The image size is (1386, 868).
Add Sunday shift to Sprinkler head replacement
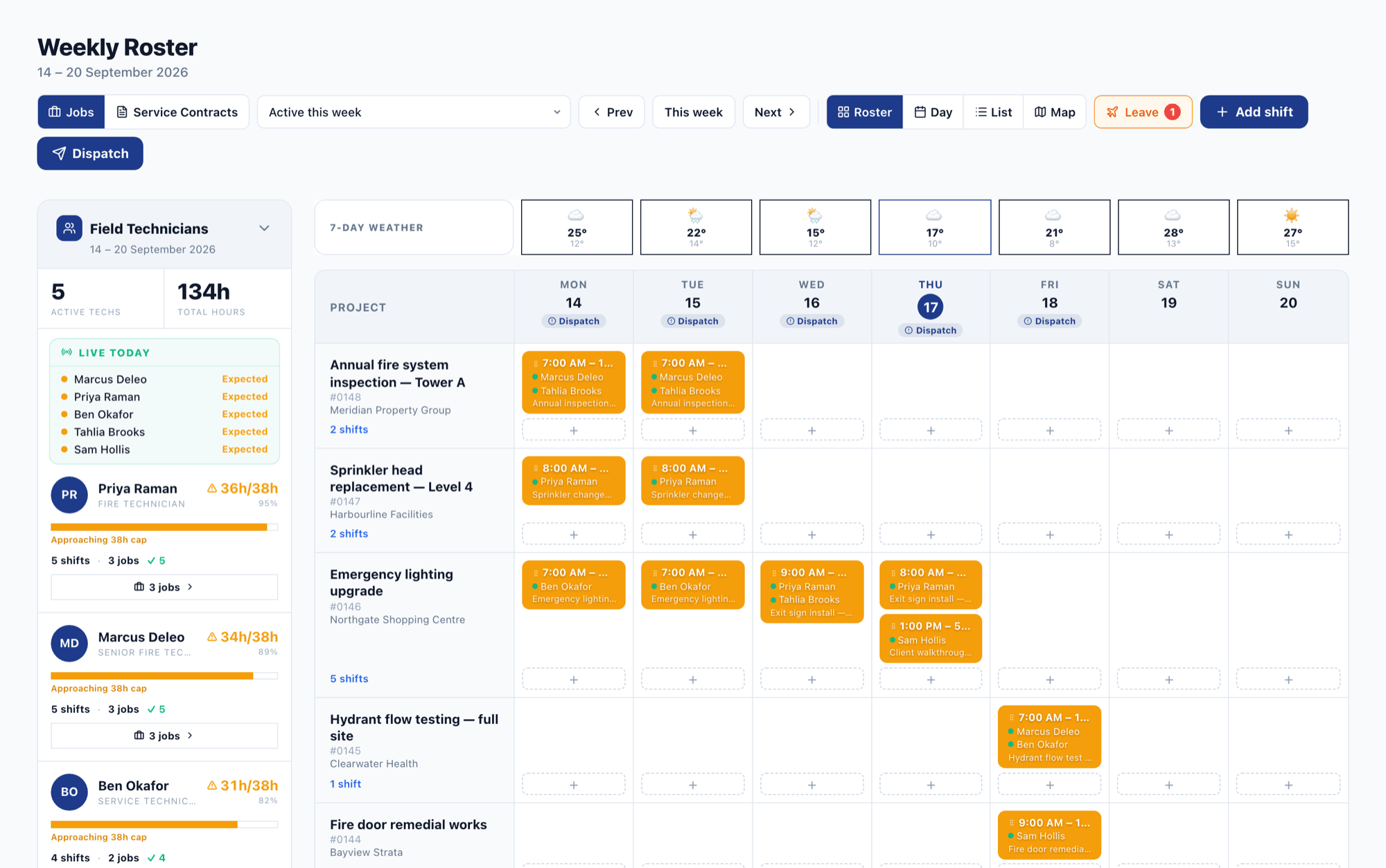[1288, 534]
